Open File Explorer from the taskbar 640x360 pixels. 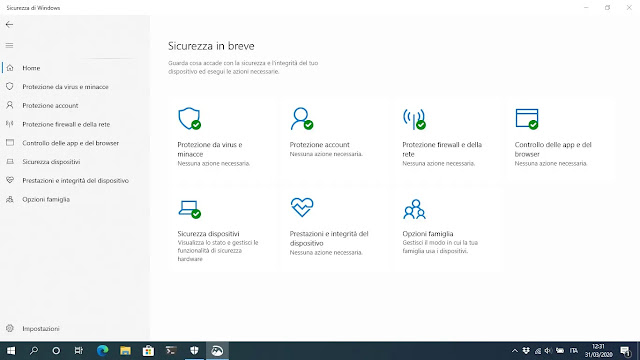pos(125,351)
